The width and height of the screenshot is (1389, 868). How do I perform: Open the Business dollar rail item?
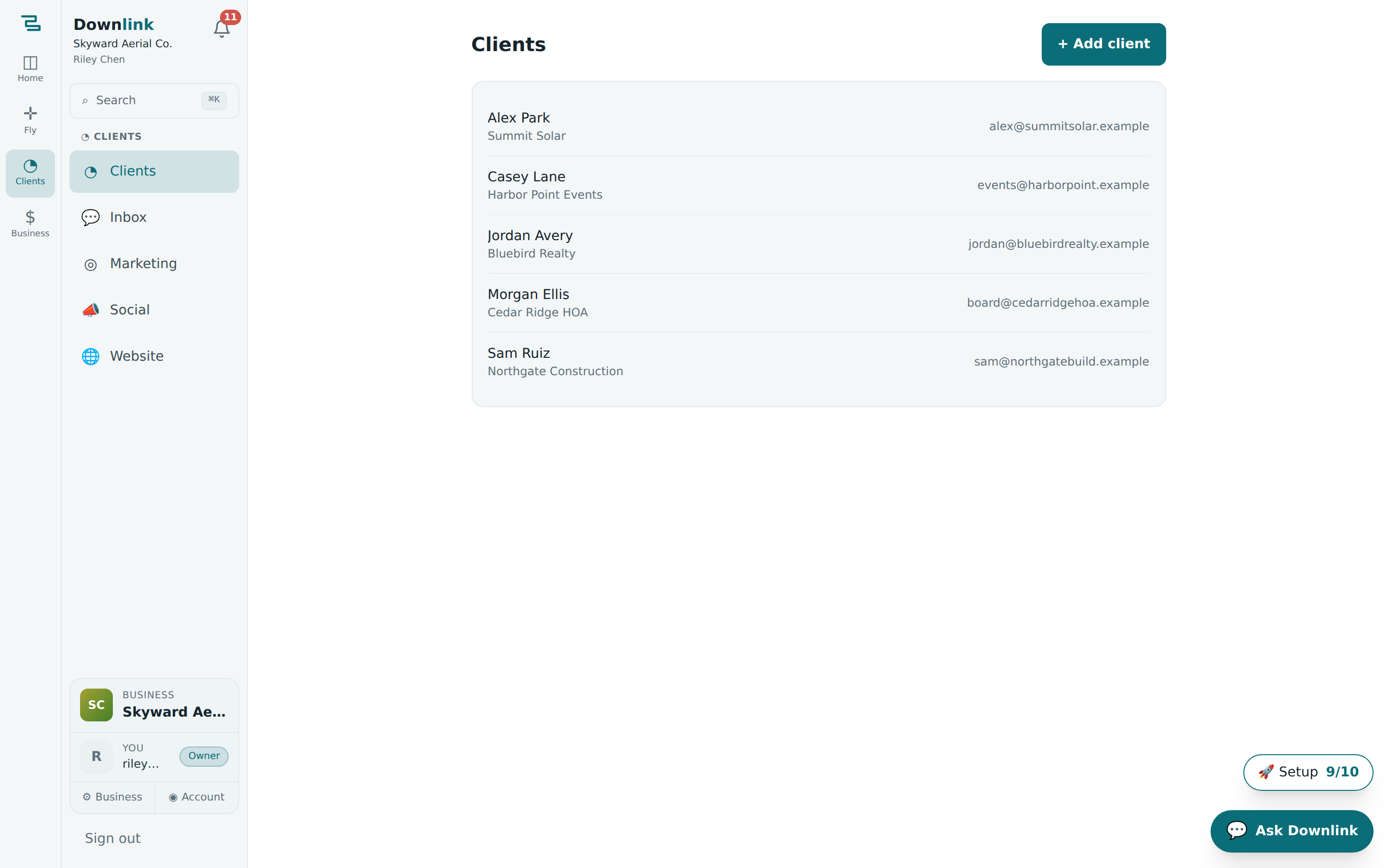point(30,224)
